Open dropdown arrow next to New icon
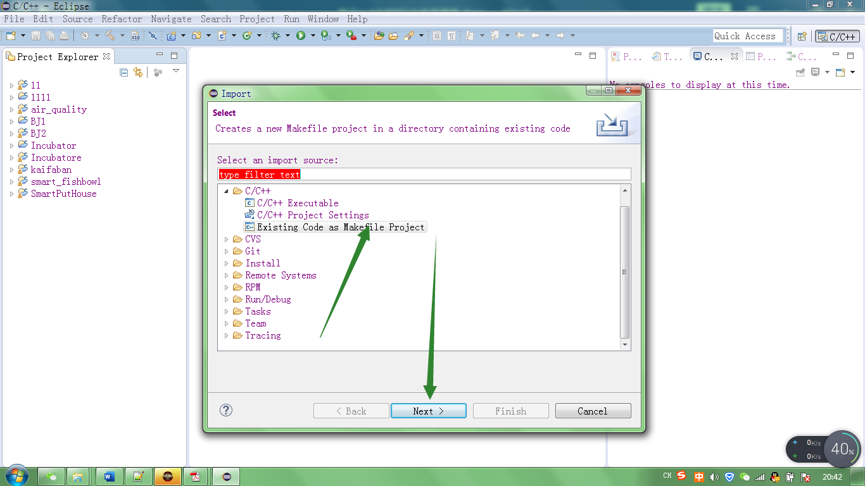This screenshot has height=486, width=865. (x=23, y=36)
